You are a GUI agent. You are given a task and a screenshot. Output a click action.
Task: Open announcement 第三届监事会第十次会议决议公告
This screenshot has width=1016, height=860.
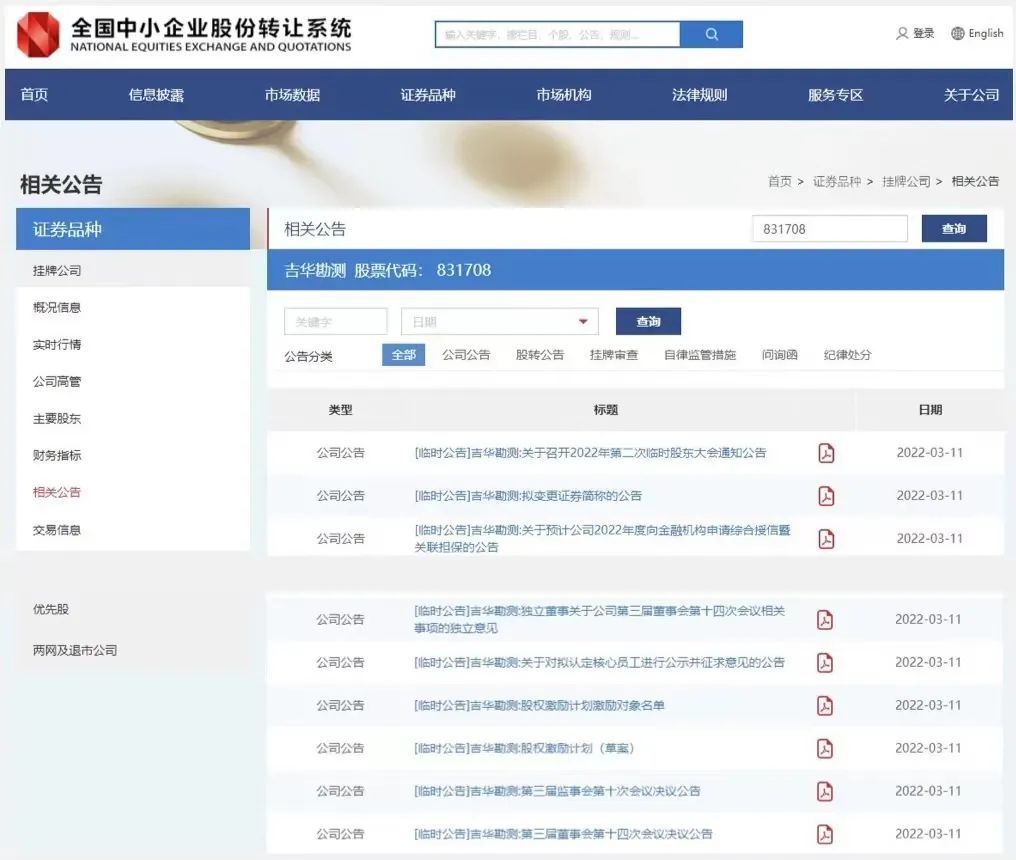pyautogui.click(x=557, y=791)
